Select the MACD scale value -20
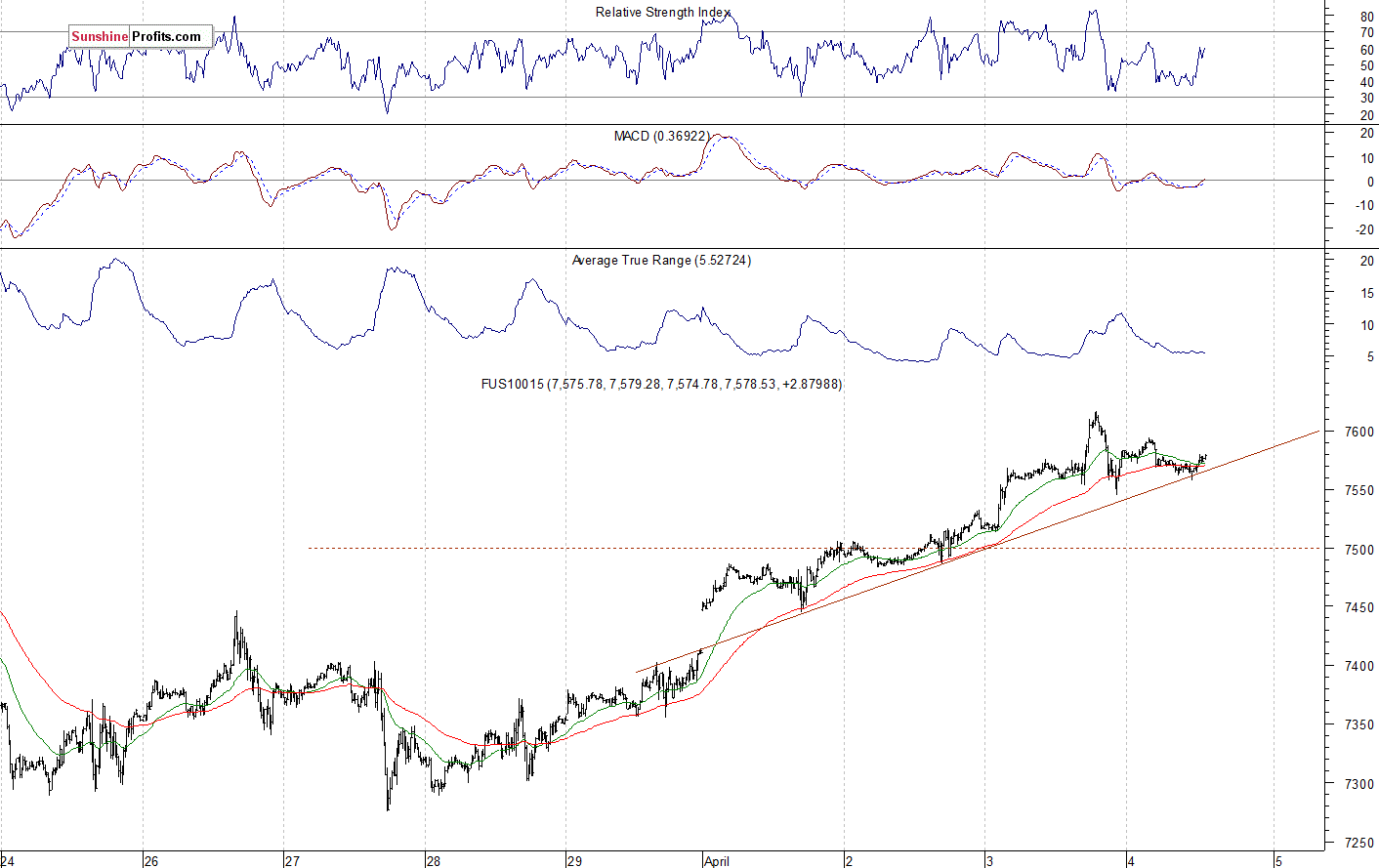Screen dimensions: 1379x868 (1363, 230)
